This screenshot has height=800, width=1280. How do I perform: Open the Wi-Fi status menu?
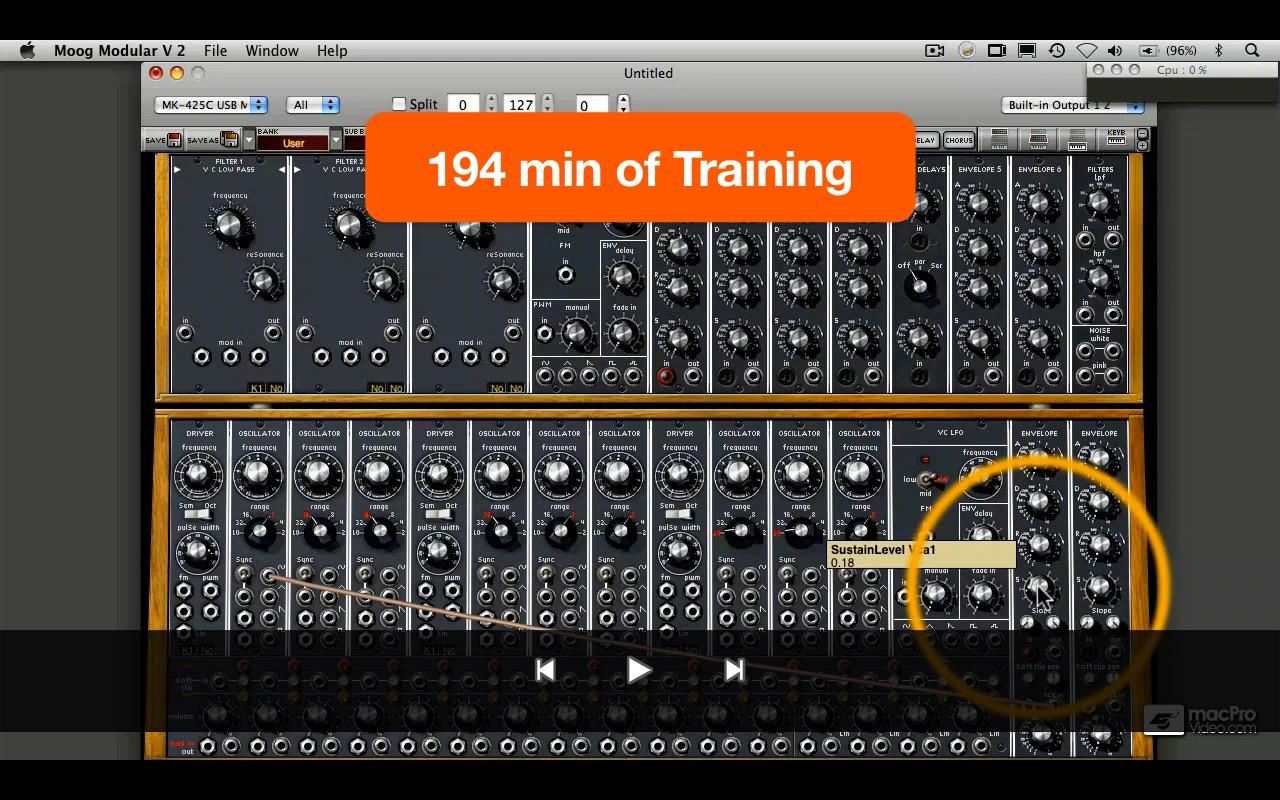point(1086,50)
